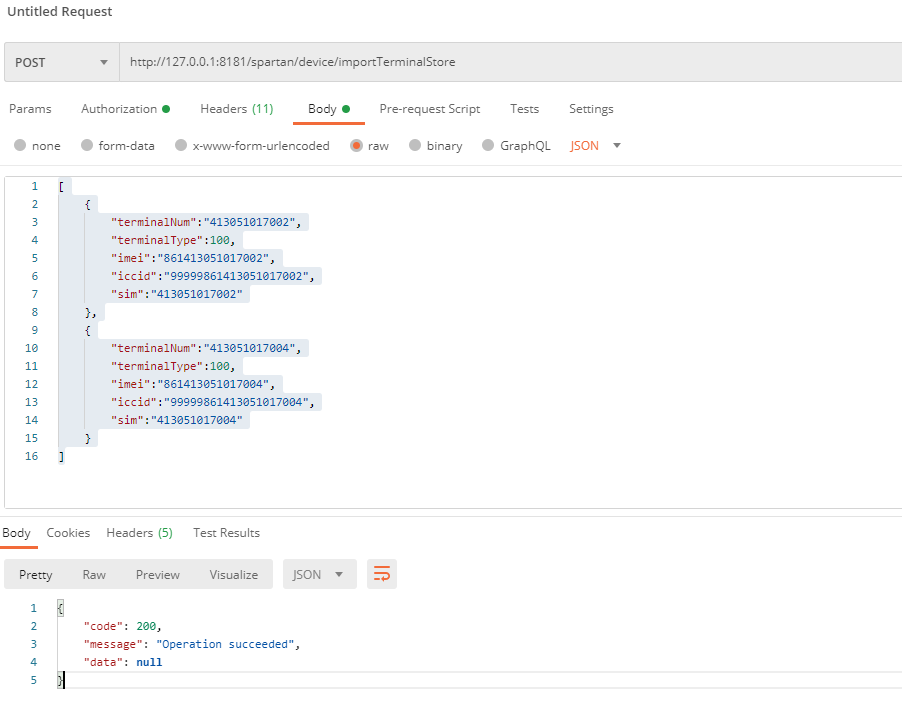This screenshot has height=714, width=902.
Task: Open the POST method dropdown
Action: (61, 62)
